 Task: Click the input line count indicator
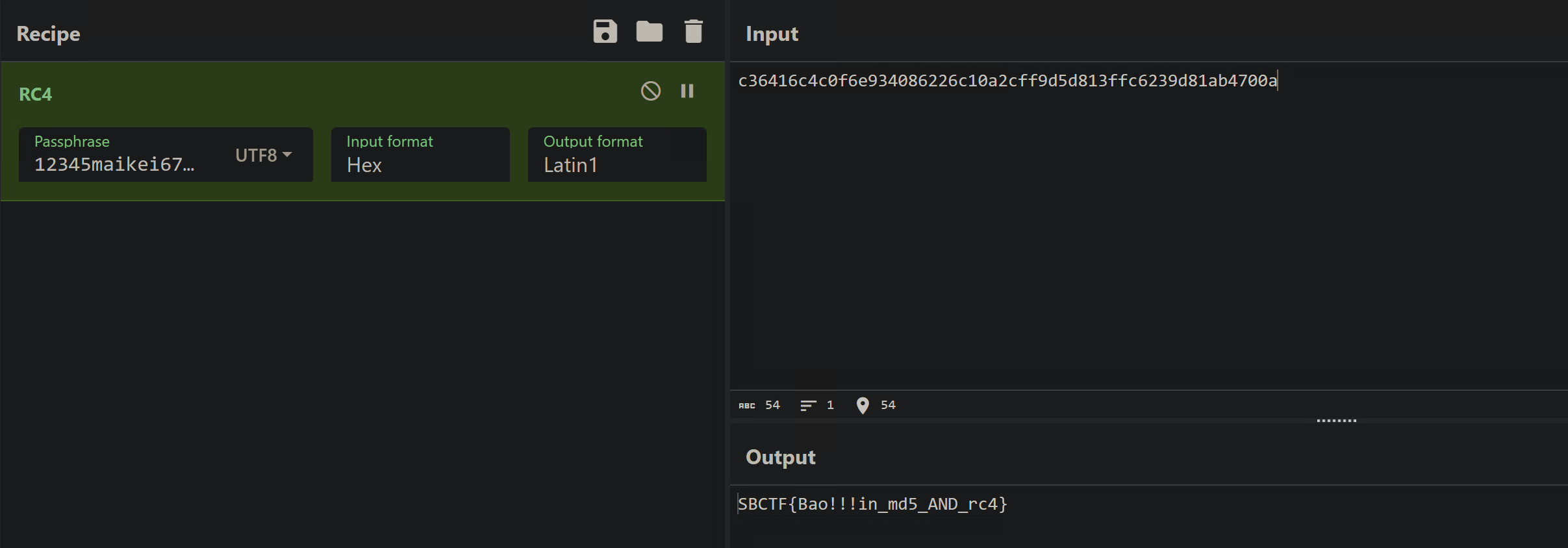[x=817, y=405]
